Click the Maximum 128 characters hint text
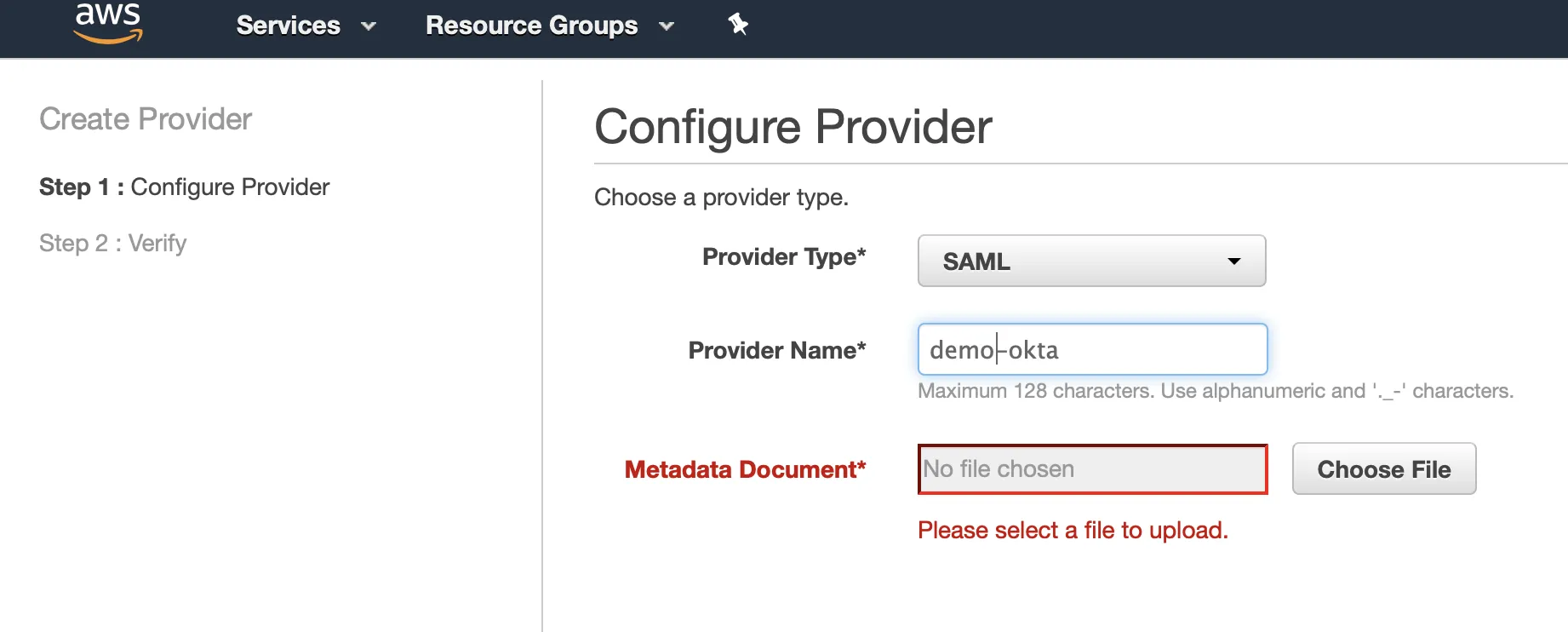This screenshot has width=1568, height=632. tap(1215, 391)
